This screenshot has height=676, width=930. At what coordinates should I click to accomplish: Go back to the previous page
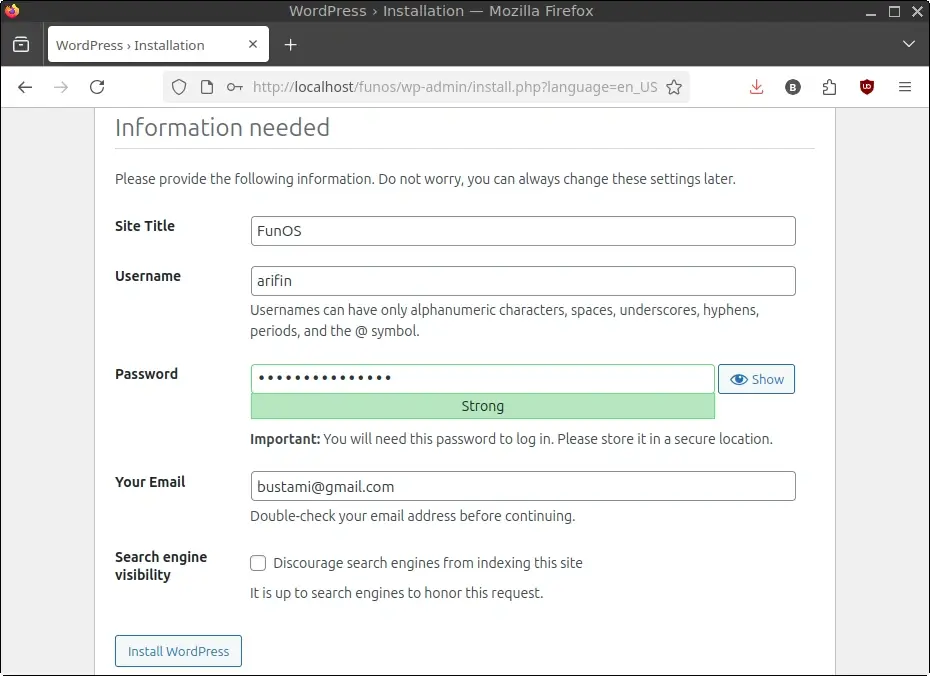click(x=25, y=87)
